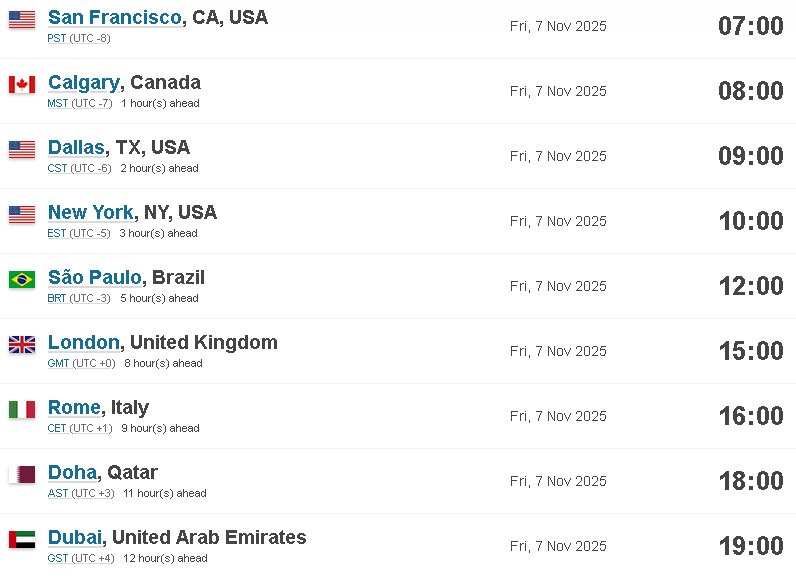The image size is (796, 584).
Task: Click the CET time zone abbreviation link
Action: click(57, 428)
